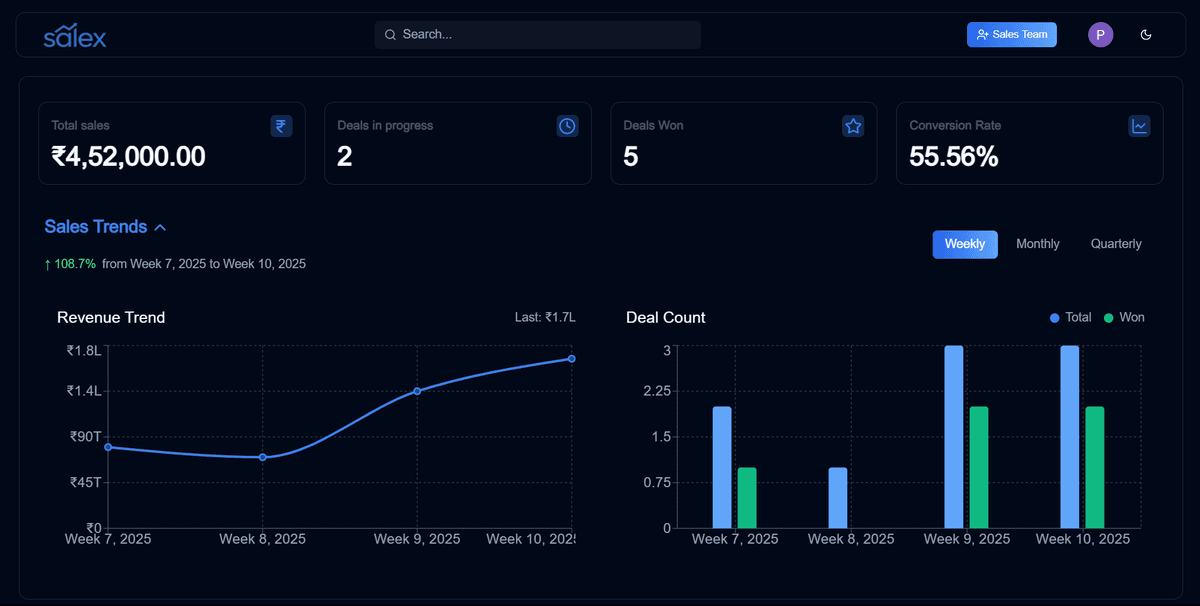Select the Weekly view

click(x=964, y=243)
